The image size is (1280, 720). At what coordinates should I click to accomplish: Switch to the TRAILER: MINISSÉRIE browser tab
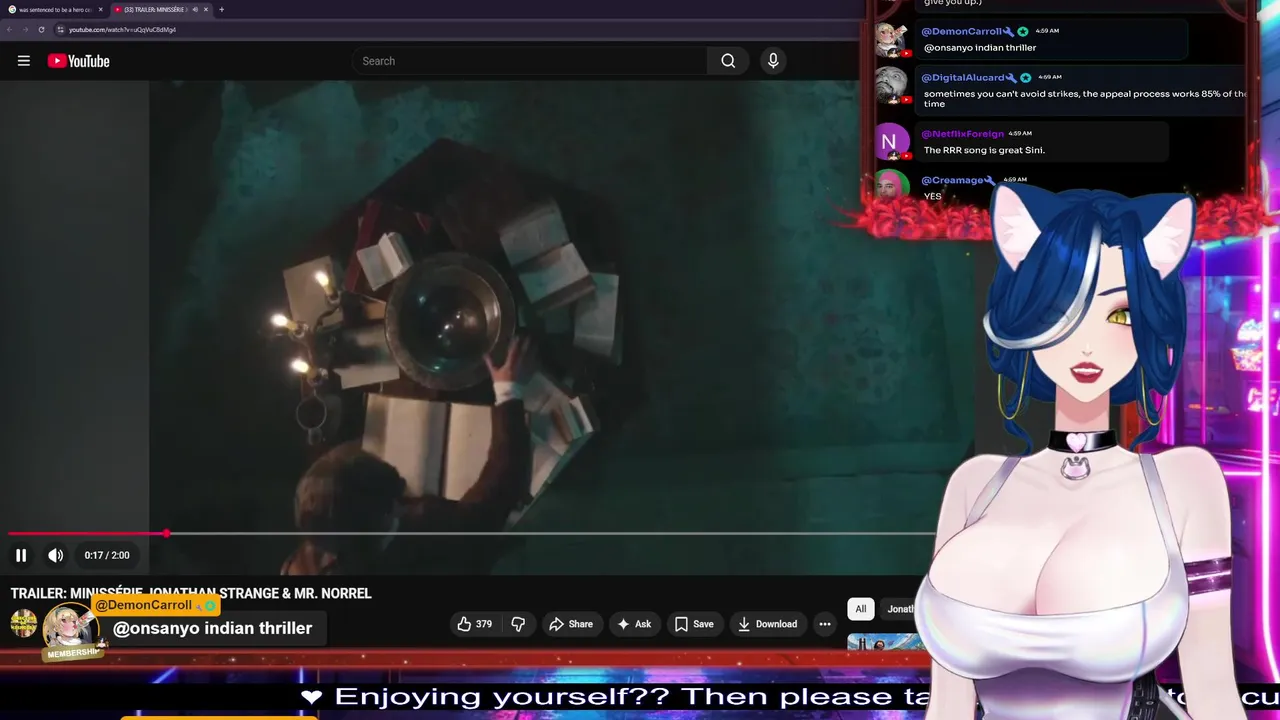(x=160, y=9)
